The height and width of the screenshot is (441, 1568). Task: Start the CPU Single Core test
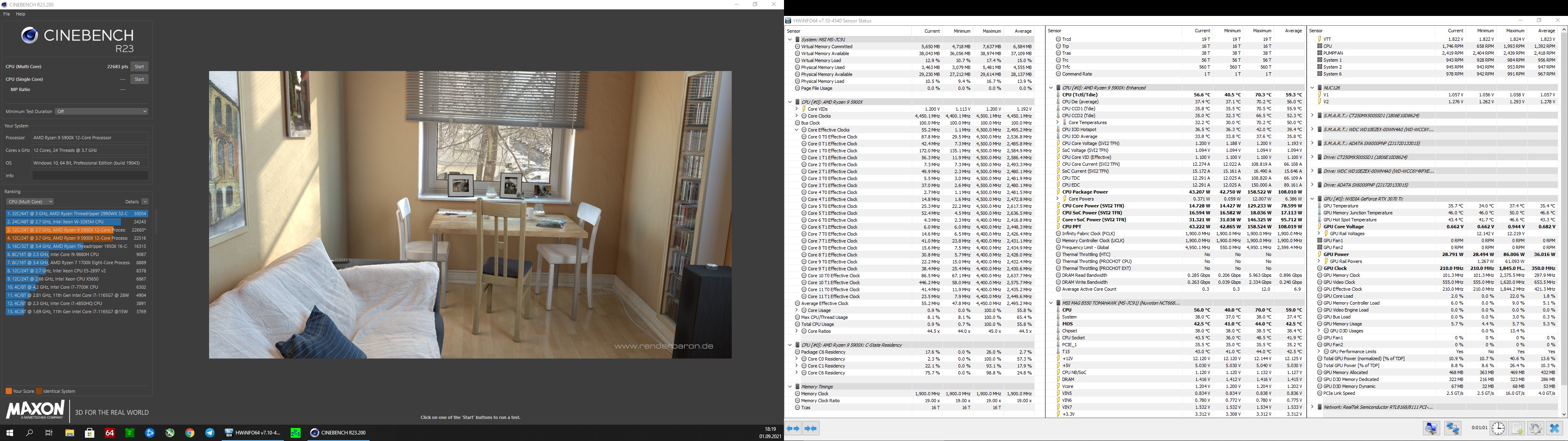click(x=139, y=79)
